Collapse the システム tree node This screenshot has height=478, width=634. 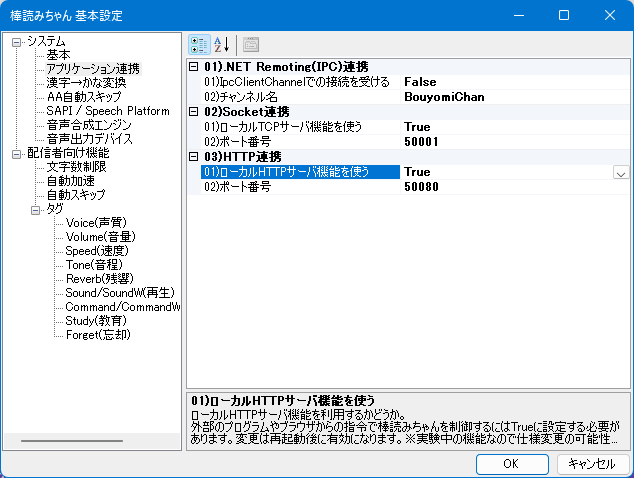[17, 41]
